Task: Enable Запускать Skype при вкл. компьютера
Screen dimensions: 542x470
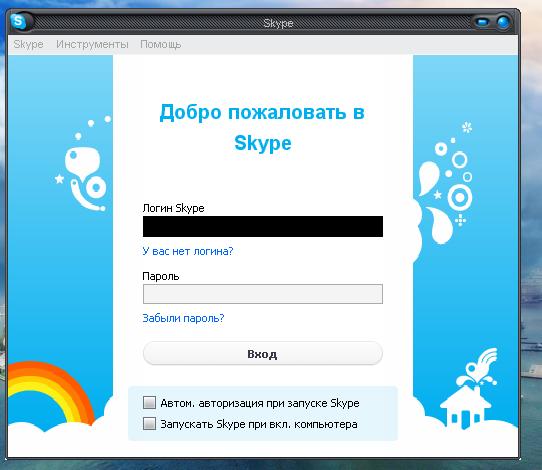Action: [149, 424]
